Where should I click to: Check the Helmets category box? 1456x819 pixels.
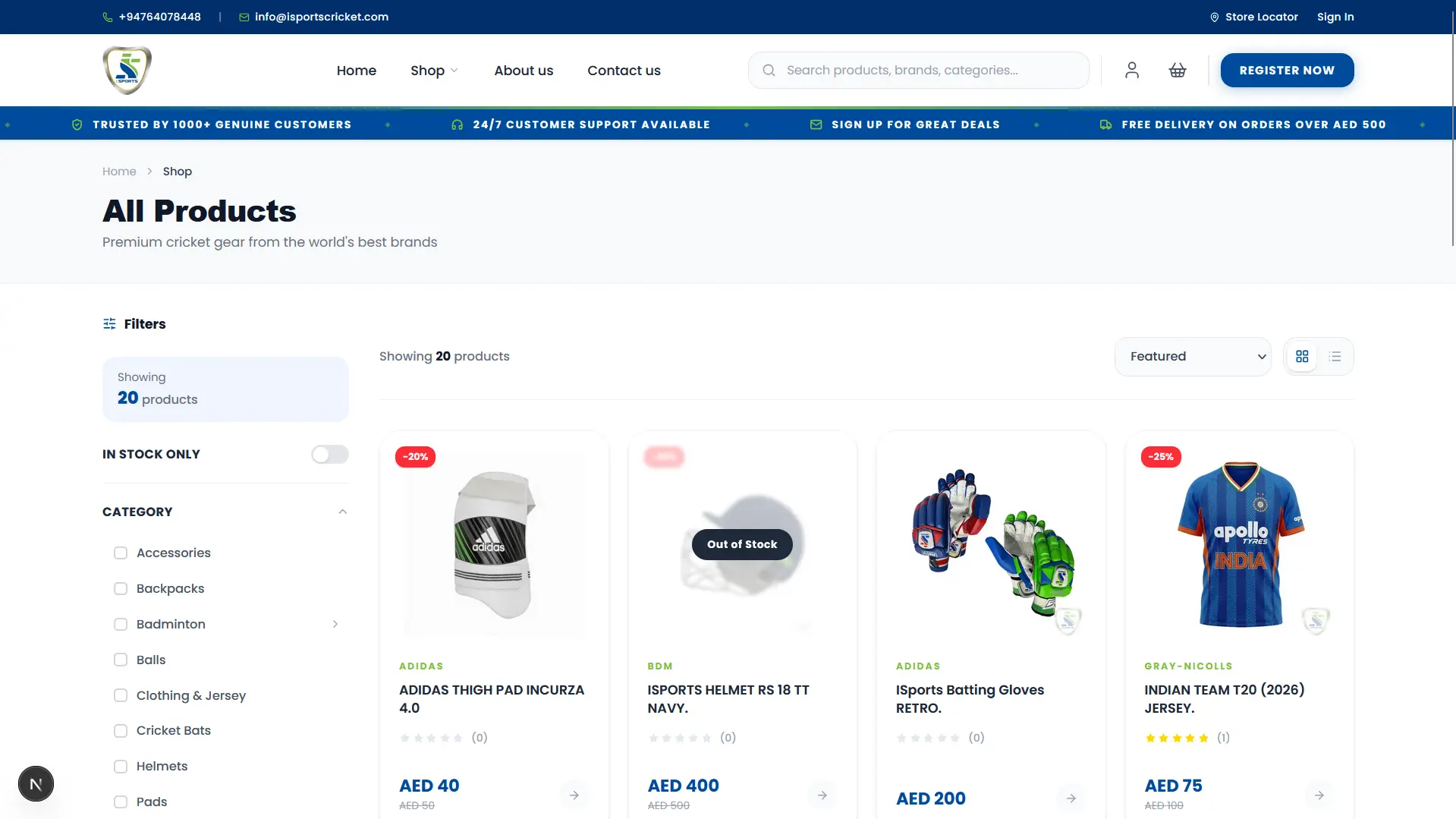pyautogui.click(x=121, y=766)
